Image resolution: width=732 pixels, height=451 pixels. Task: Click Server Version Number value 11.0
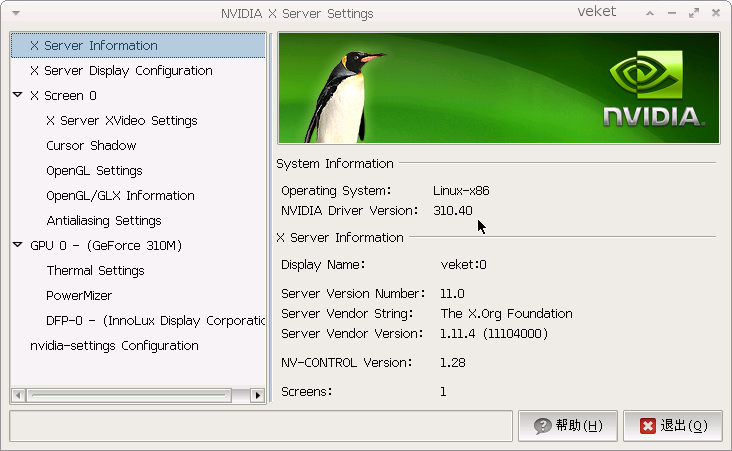tap(452, 294)
